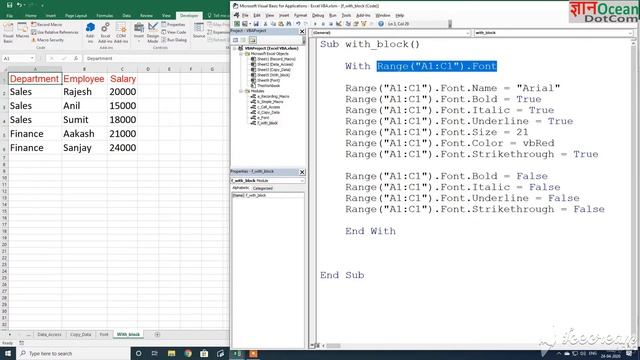Select cell with salary 21000
640x360 pixels.
122,134
